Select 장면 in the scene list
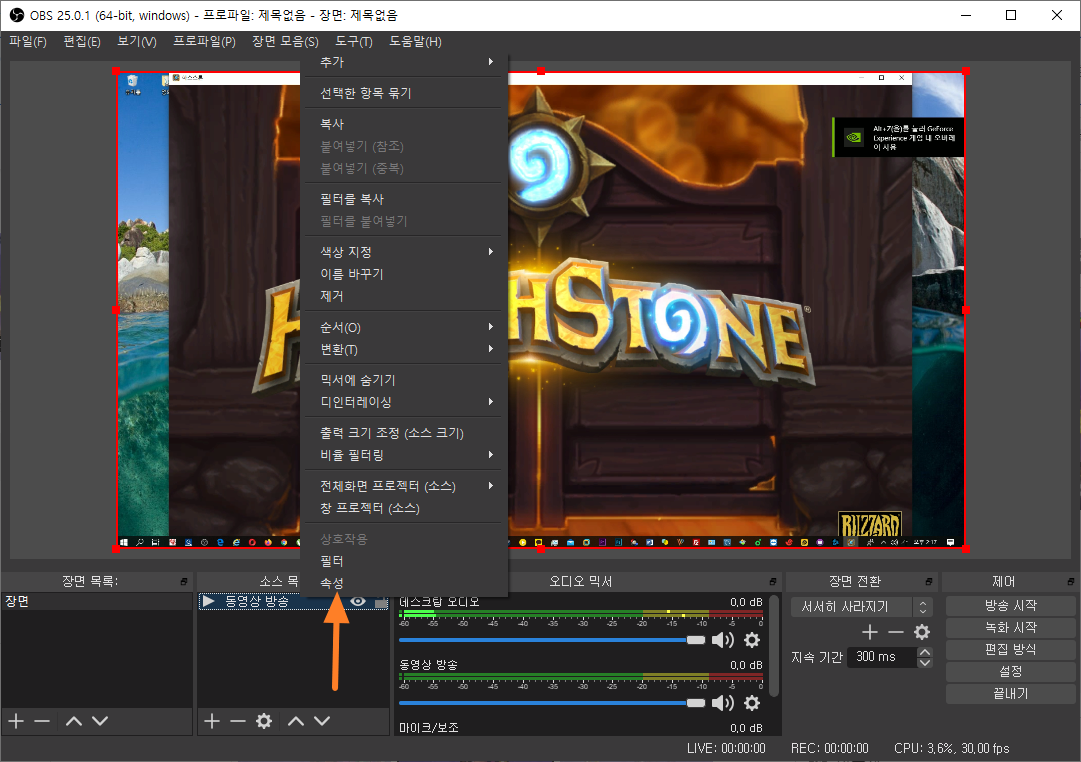Viewport: 1081px width, 762px height. [97, 601]
